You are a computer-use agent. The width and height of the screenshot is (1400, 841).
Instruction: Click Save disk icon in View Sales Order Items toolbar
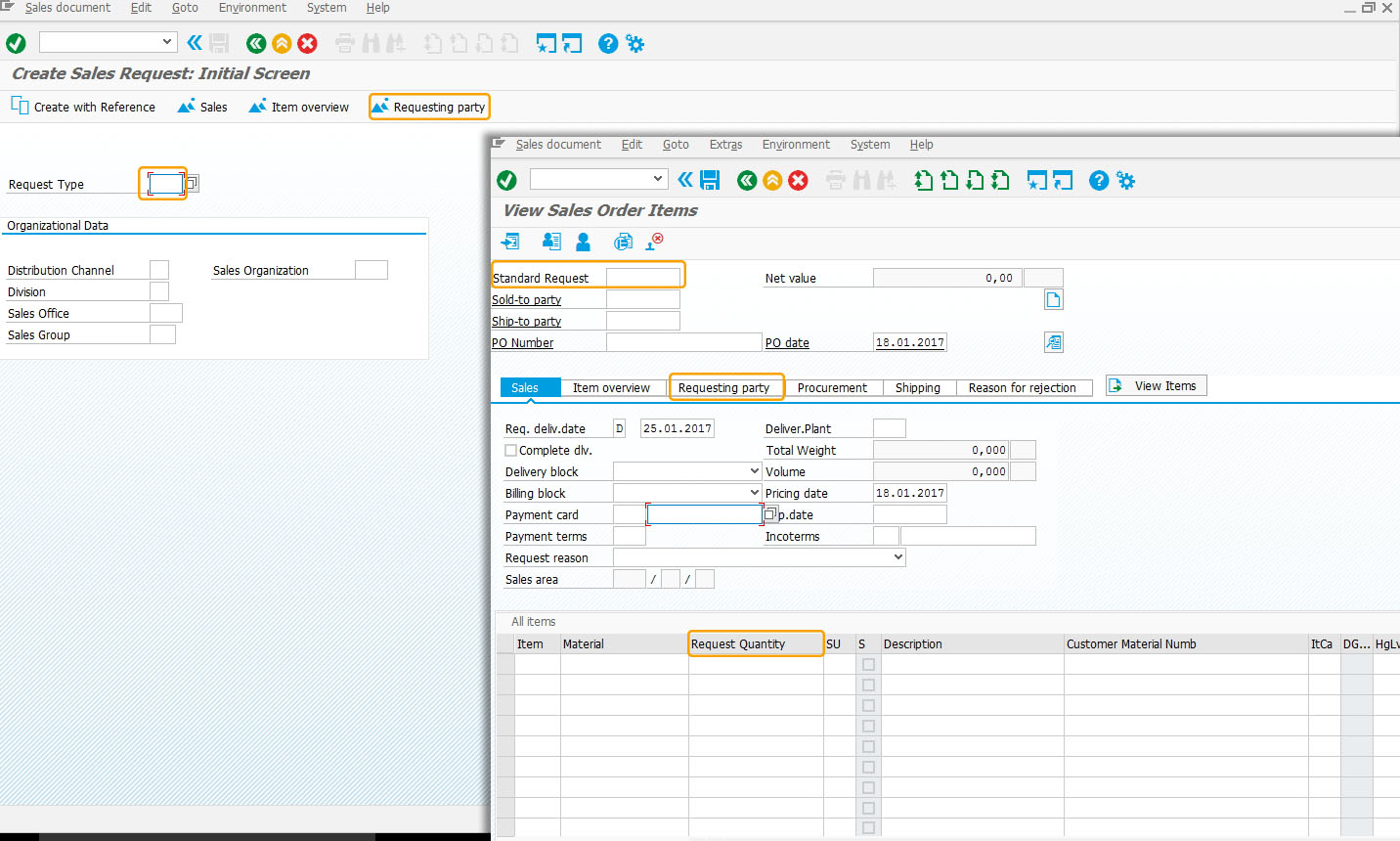[711, 180]
